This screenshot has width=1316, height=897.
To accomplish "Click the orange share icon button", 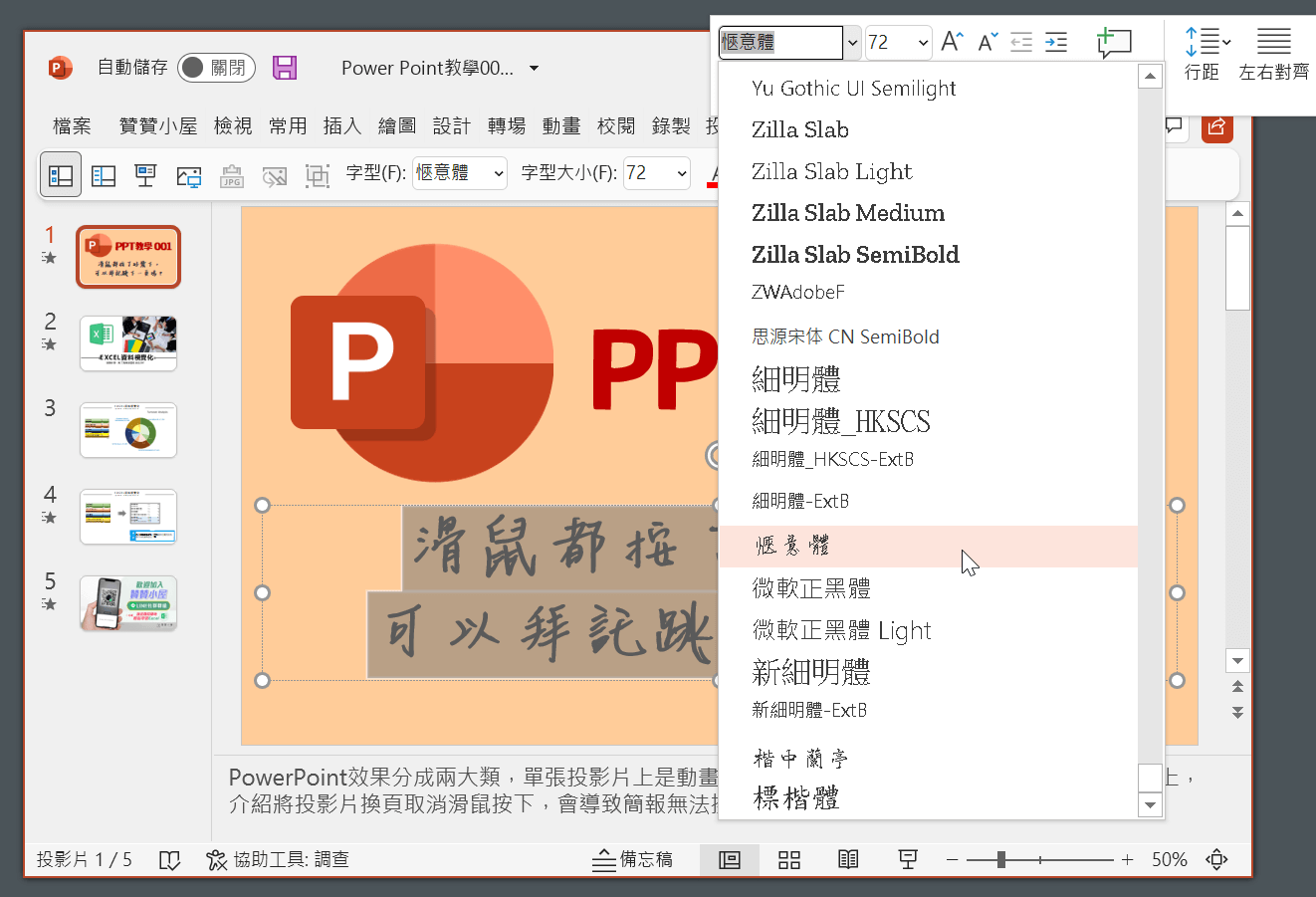I will 1216,126.
